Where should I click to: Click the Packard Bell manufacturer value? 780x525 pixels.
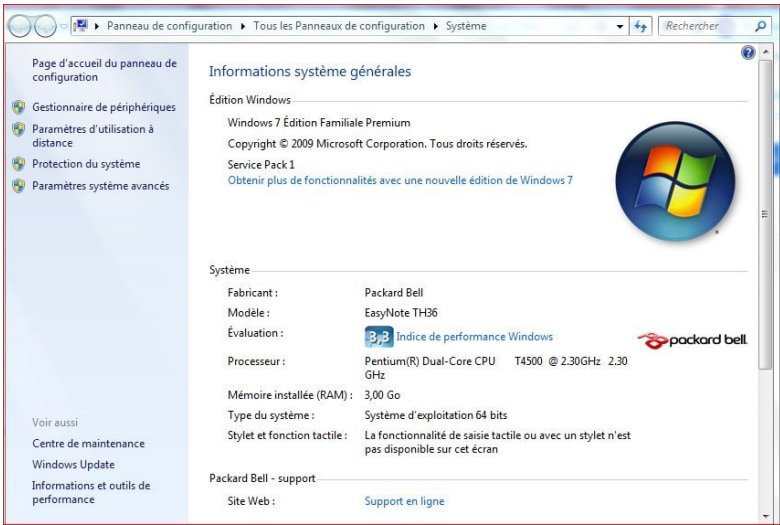coord(394,293)
